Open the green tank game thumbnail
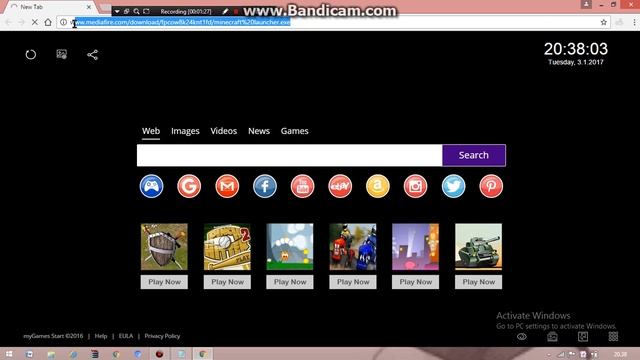The height and width of the screenshot is (360, 640). tap(479, 247)
